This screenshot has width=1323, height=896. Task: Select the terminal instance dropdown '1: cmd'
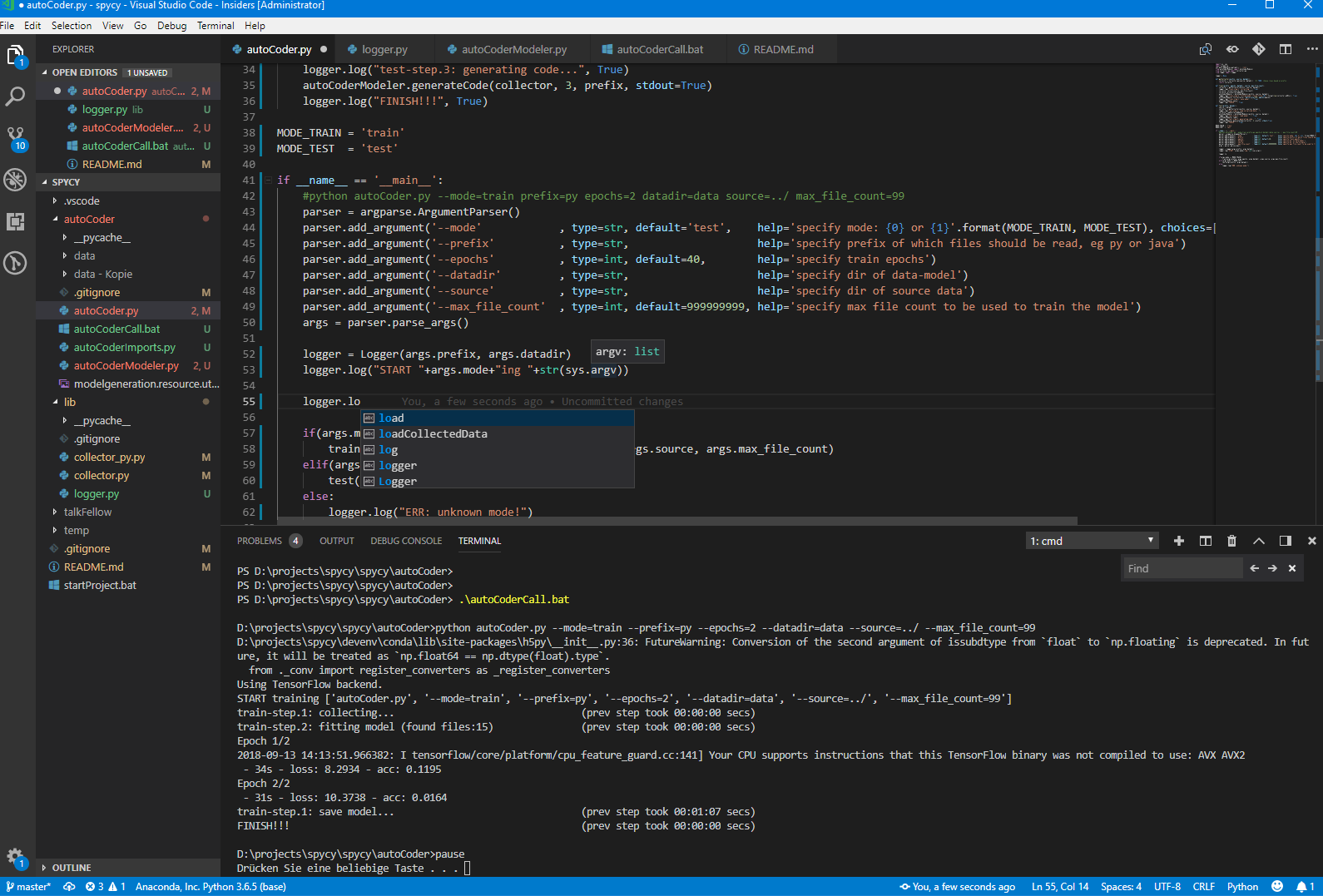1092,541
